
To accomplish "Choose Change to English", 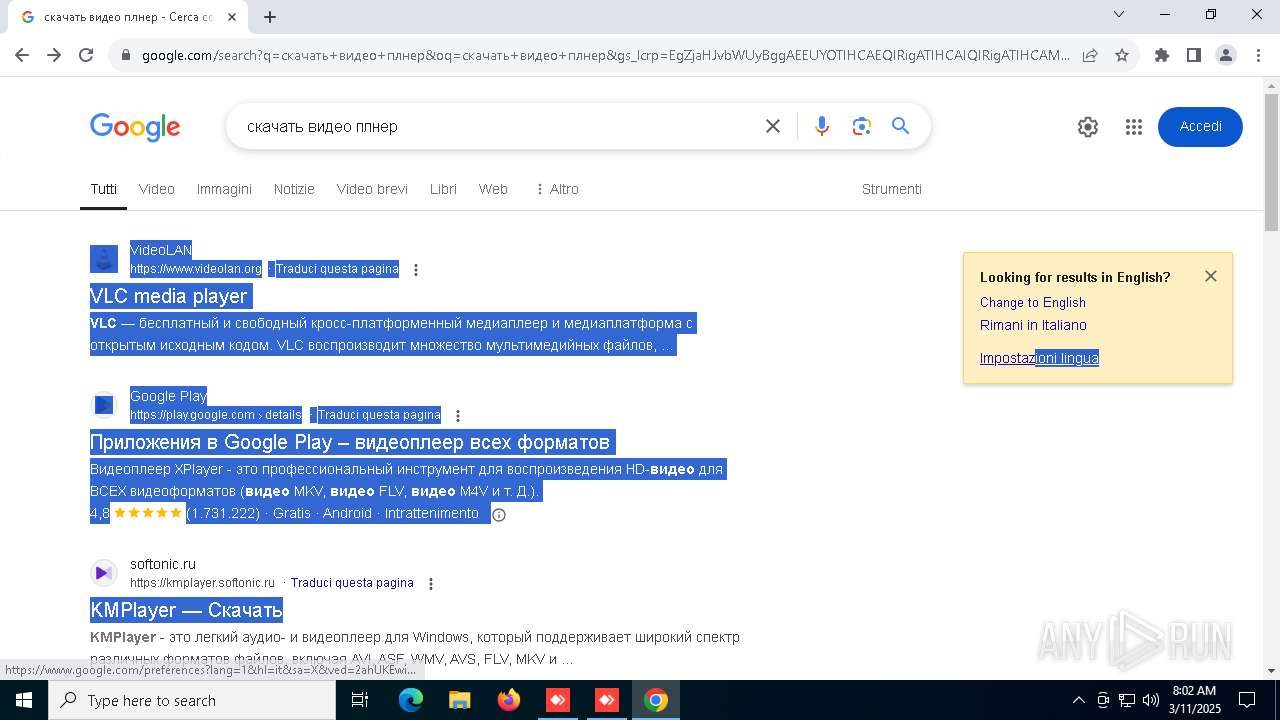I will tap(1033, 302).
